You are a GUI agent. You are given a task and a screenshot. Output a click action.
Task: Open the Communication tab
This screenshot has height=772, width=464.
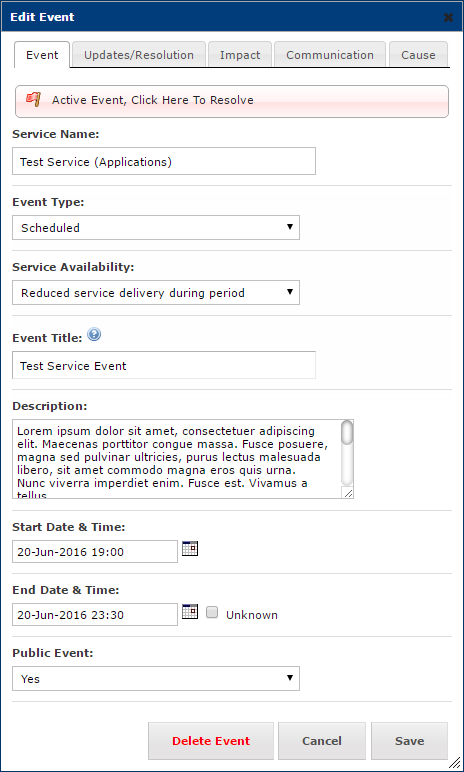tap(330, 55)
